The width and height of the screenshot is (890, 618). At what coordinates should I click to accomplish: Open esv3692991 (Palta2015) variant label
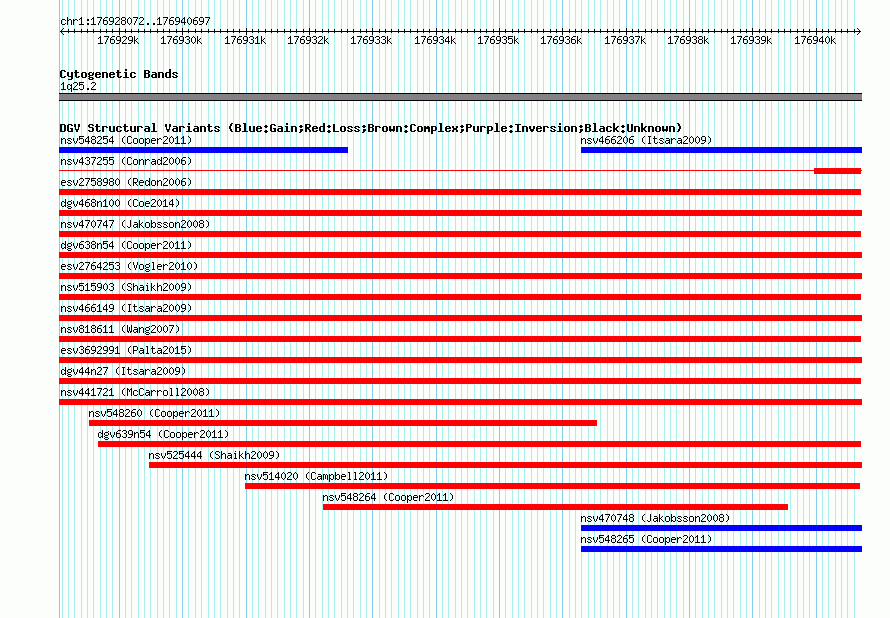[126, 350]
